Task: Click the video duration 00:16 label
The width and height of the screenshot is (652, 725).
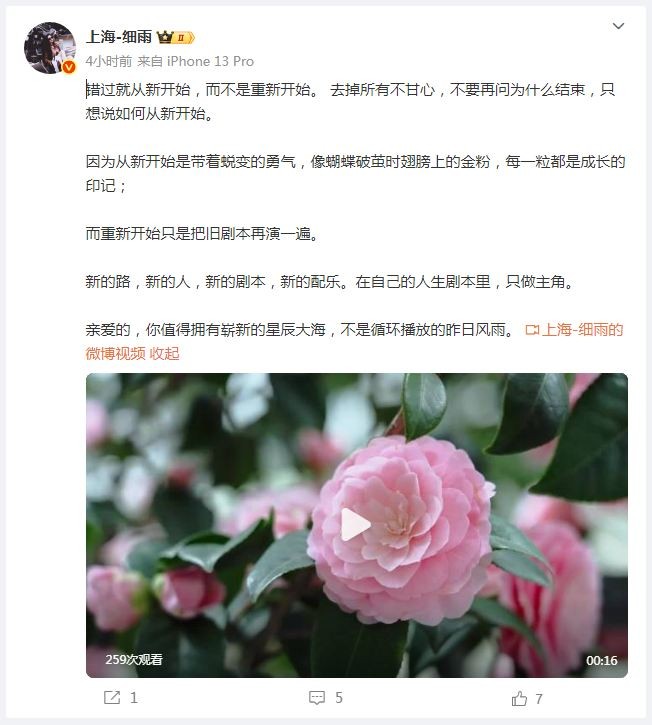Action: coord(602,660)
